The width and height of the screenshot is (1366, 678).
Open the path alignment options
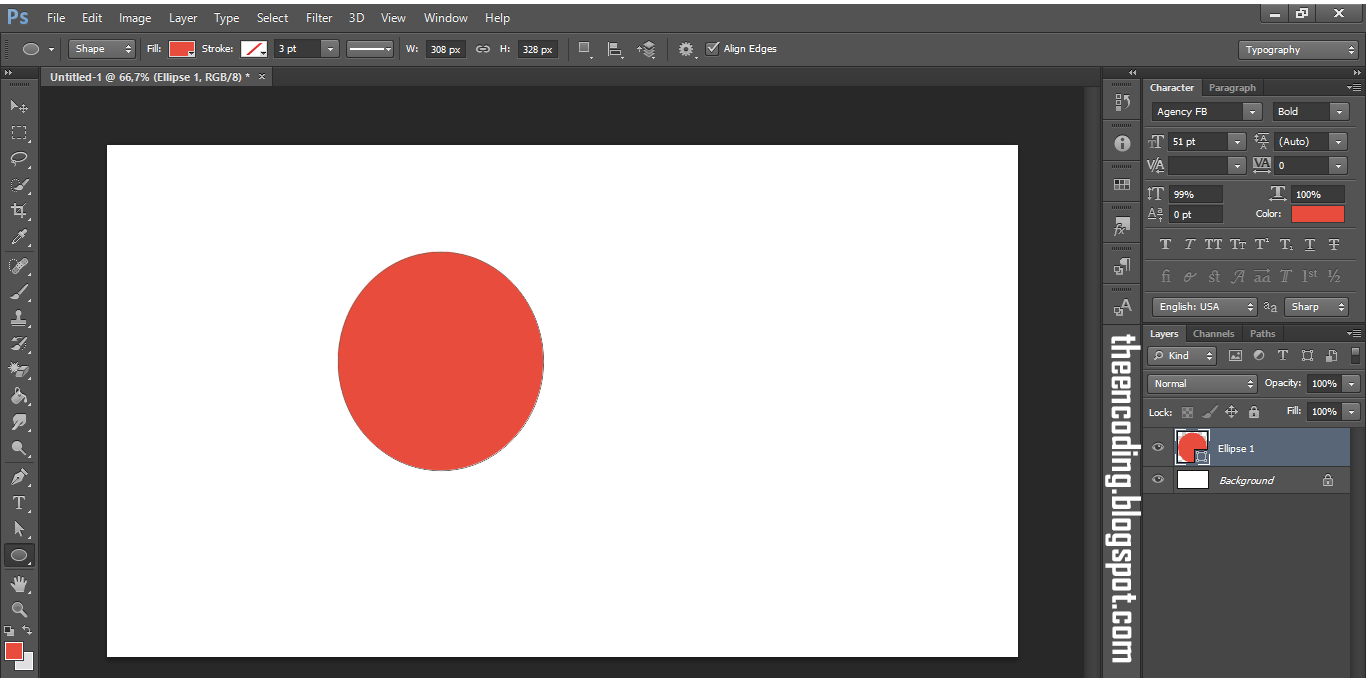pos(615,49)
